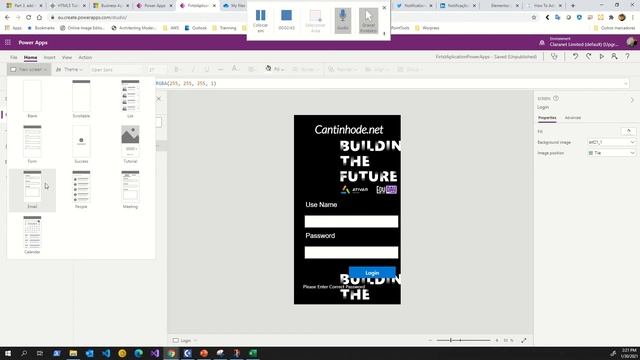Open the File menu
The image size is (640, 360).
click(13, 58)
